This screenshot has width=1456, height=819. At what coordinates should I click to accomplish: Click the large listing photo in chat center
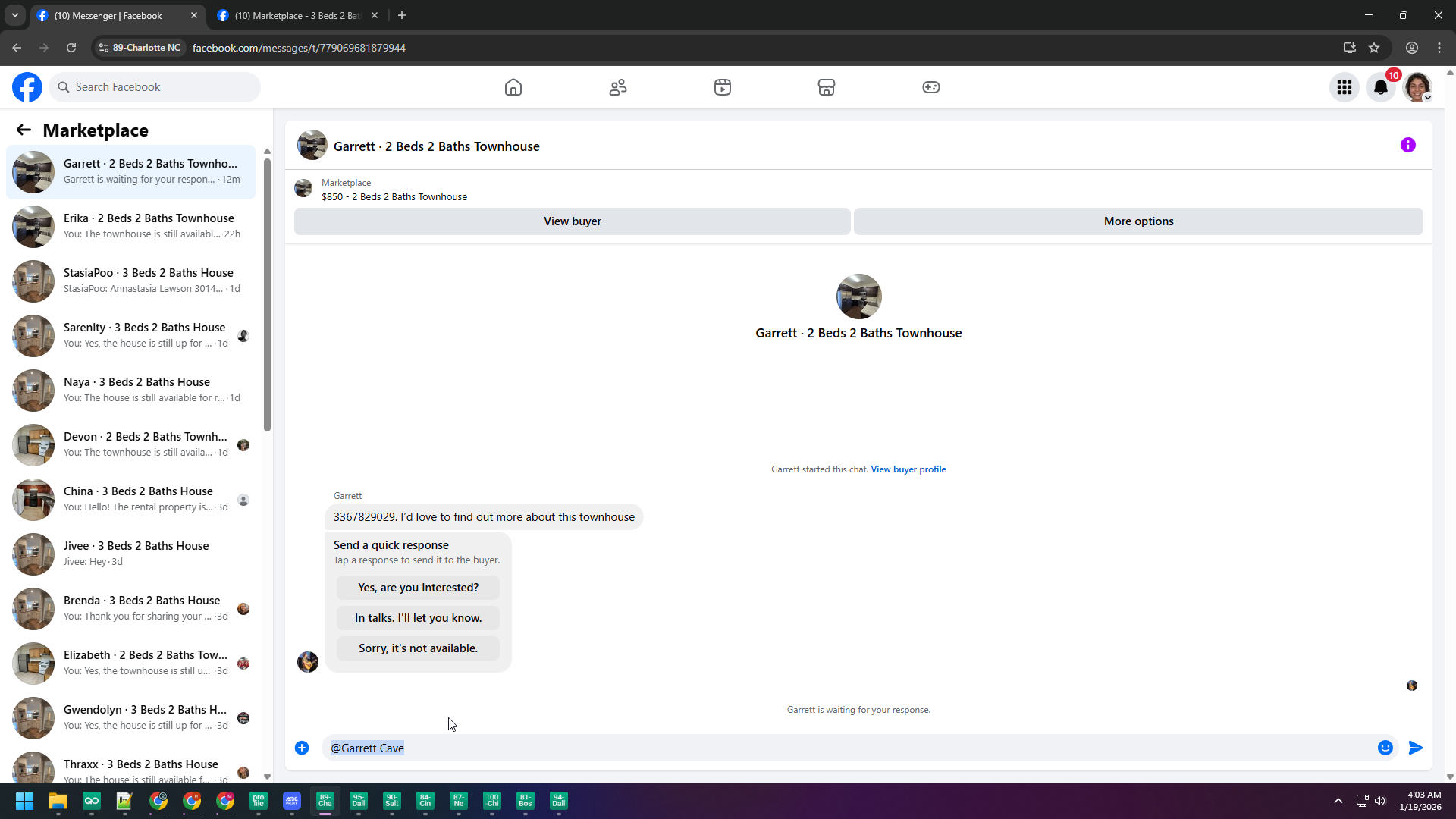pos(858,297)
